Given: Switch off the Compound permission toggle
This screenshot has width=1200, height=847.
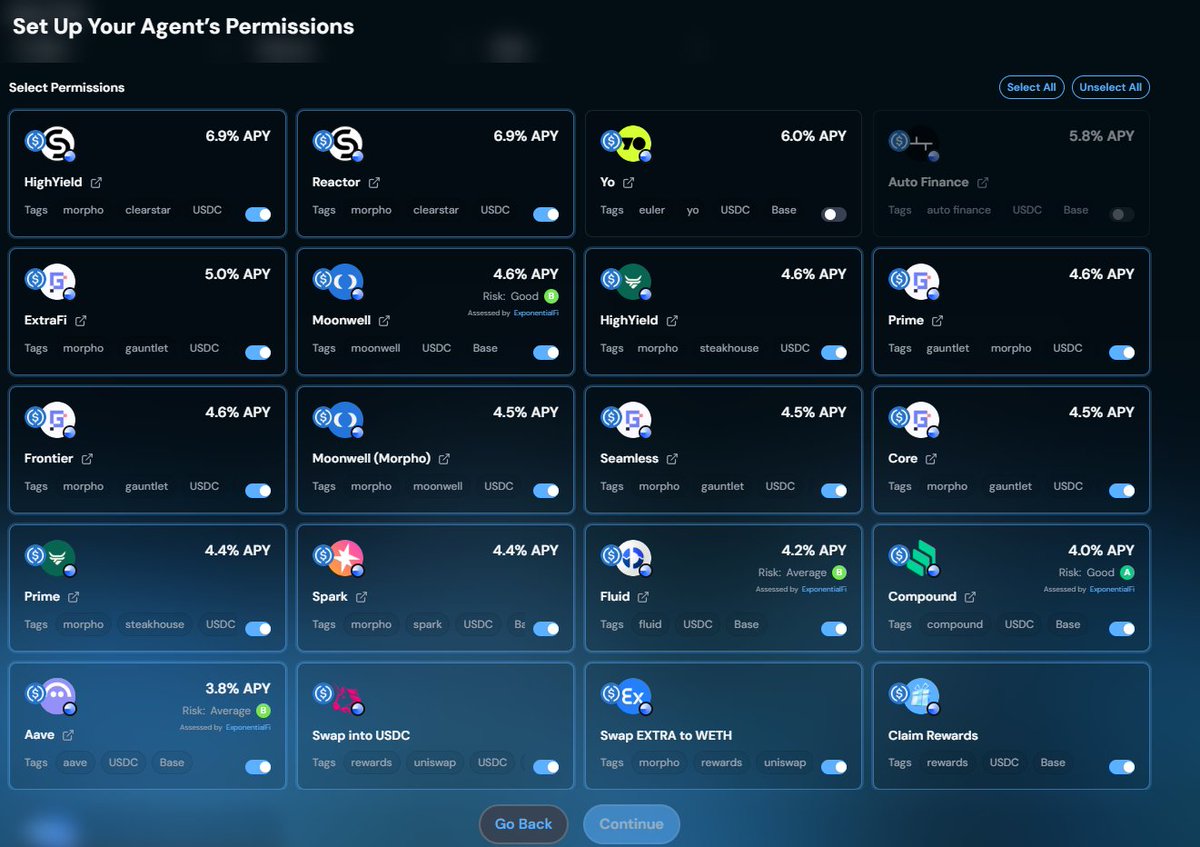Looking at the screenshot, I should click(1122, 628).
